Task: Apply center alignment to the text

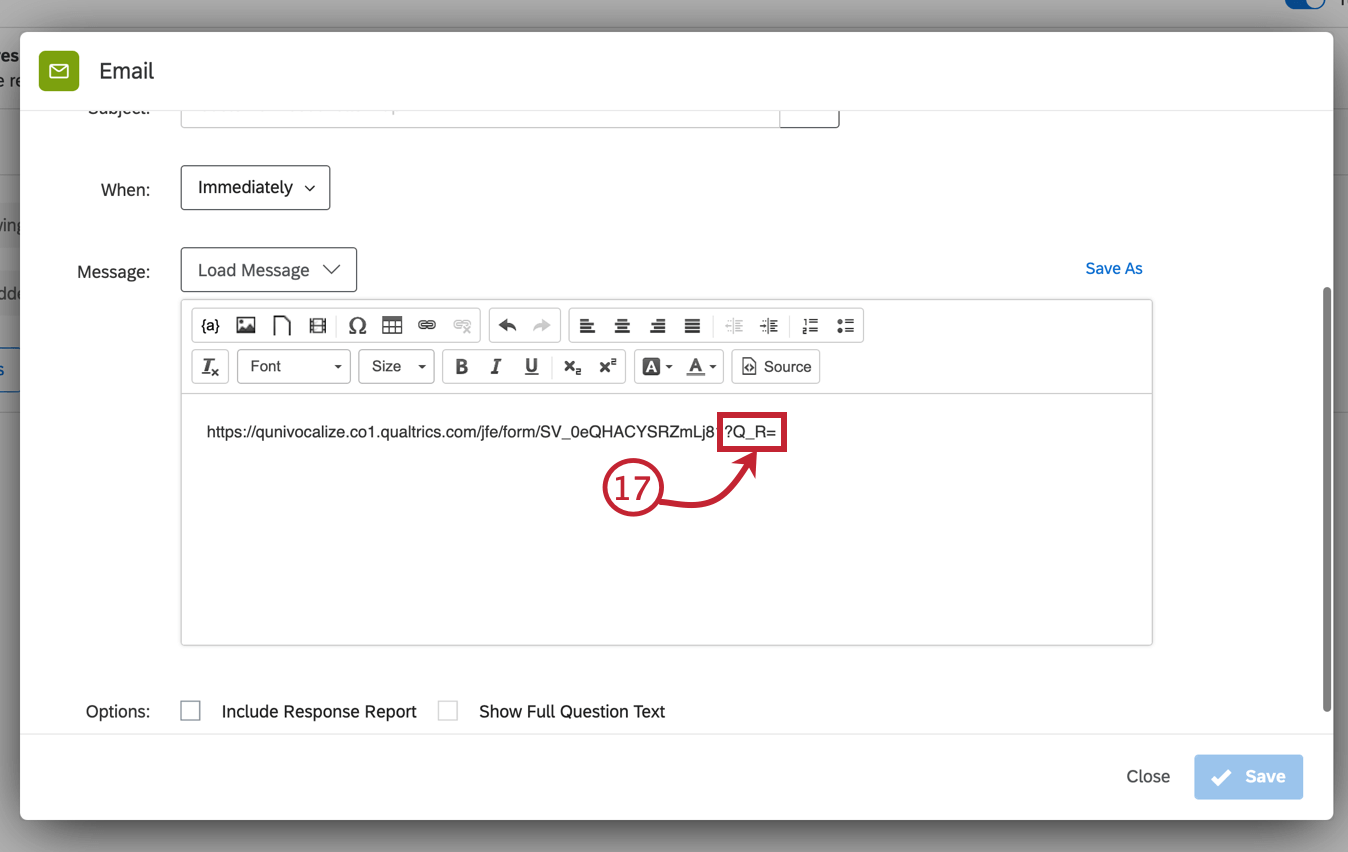Action: pos(622,325)
